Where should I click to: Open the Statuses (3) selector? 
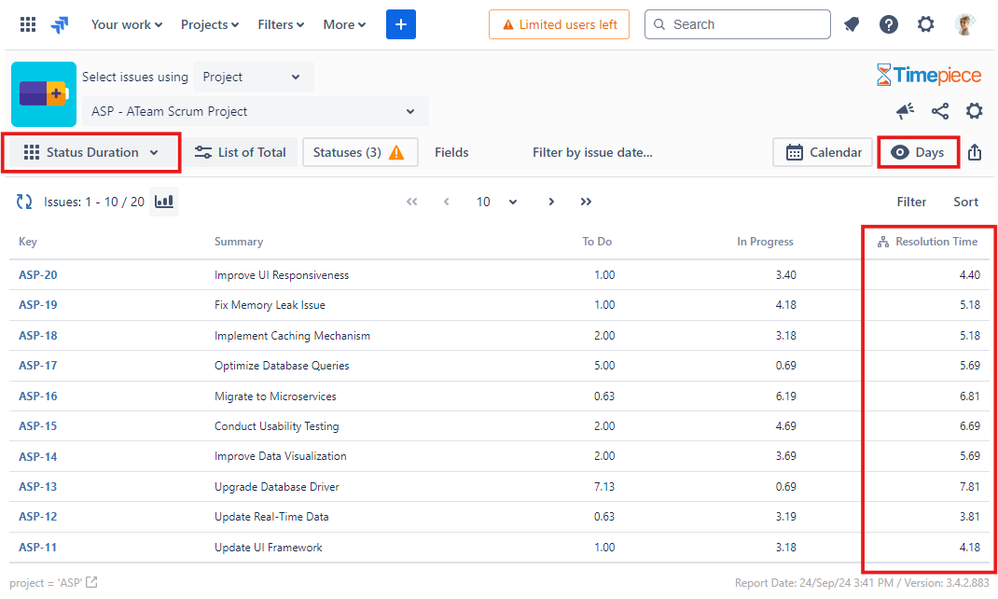pos(359,152)
